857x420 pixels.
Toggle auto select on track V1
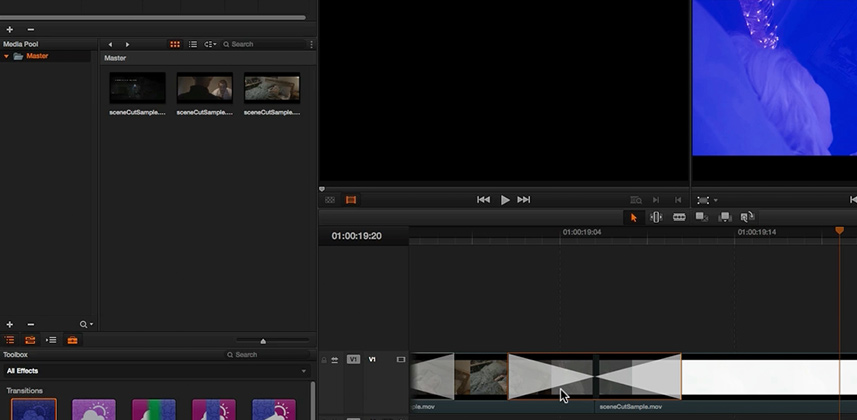(x=334, y=360)
